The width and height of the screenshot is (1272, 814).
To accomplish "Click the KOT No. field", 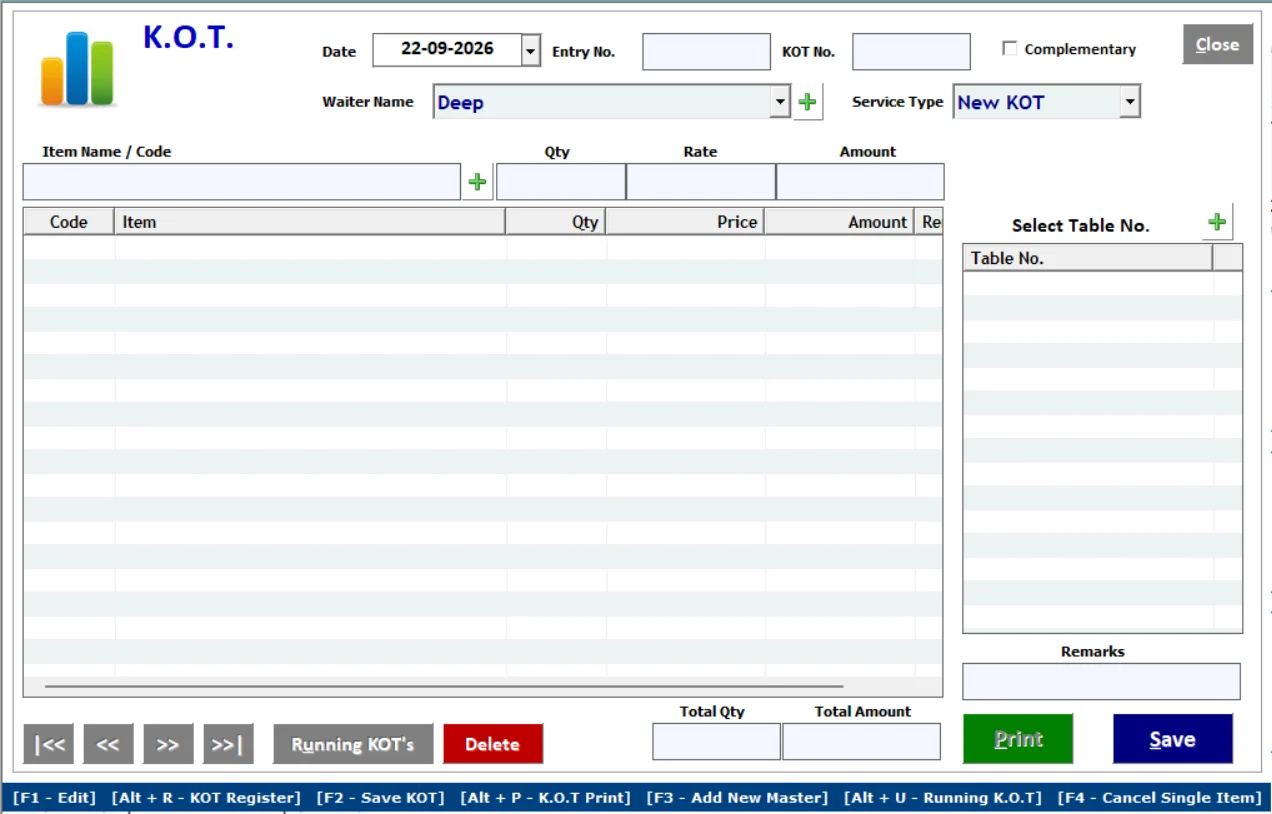I will tap(911, 52).
